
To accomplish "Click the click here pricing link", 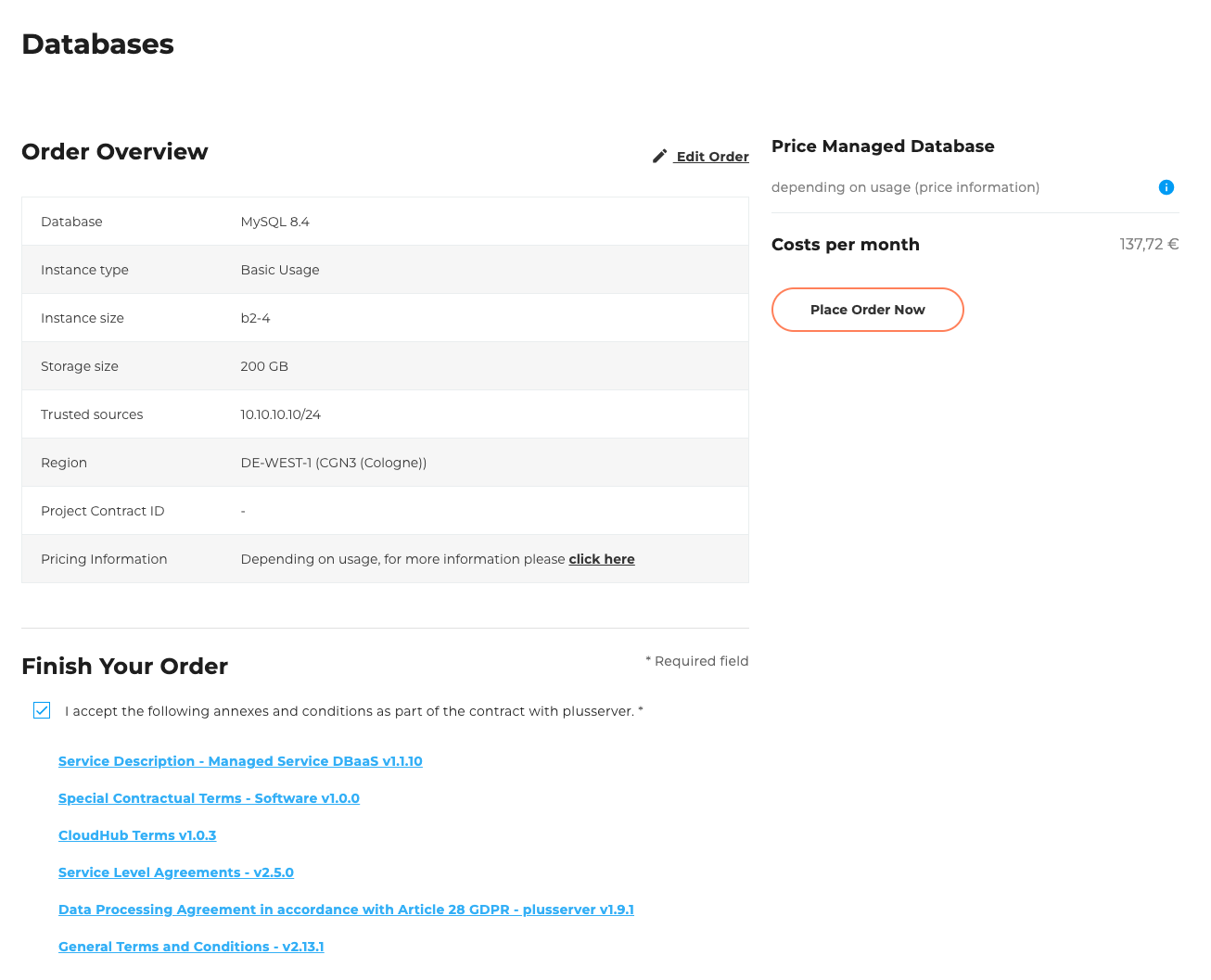I will (601, 559).
